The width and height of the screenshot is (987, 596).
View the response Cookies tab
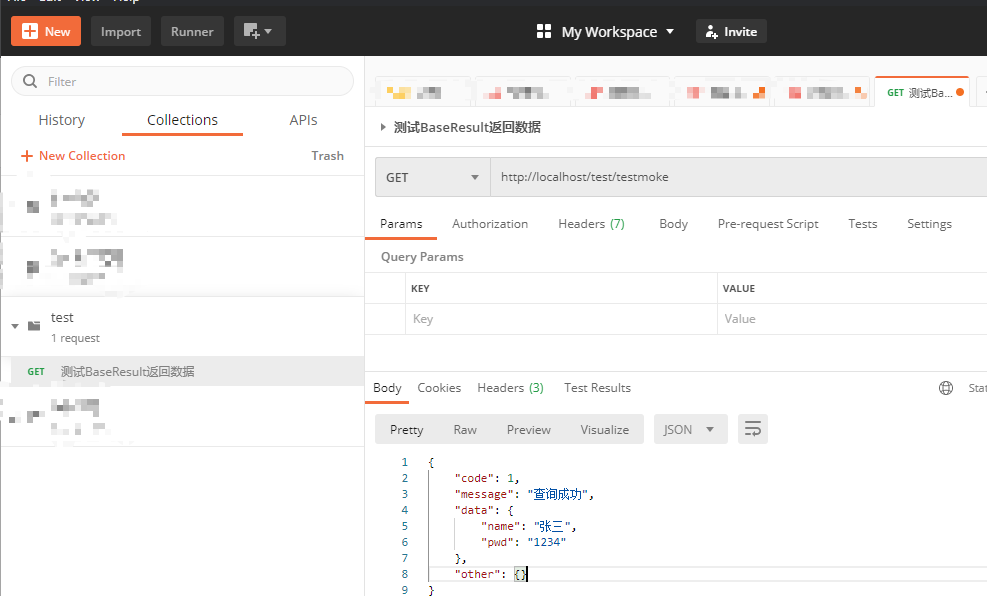(x=439, y=388)
